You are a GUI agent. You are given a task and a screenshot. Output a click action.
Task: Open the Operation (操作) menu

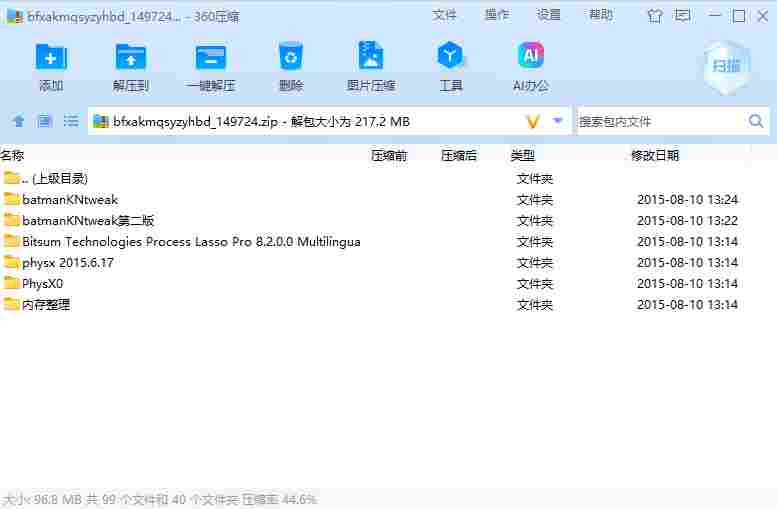497,15
